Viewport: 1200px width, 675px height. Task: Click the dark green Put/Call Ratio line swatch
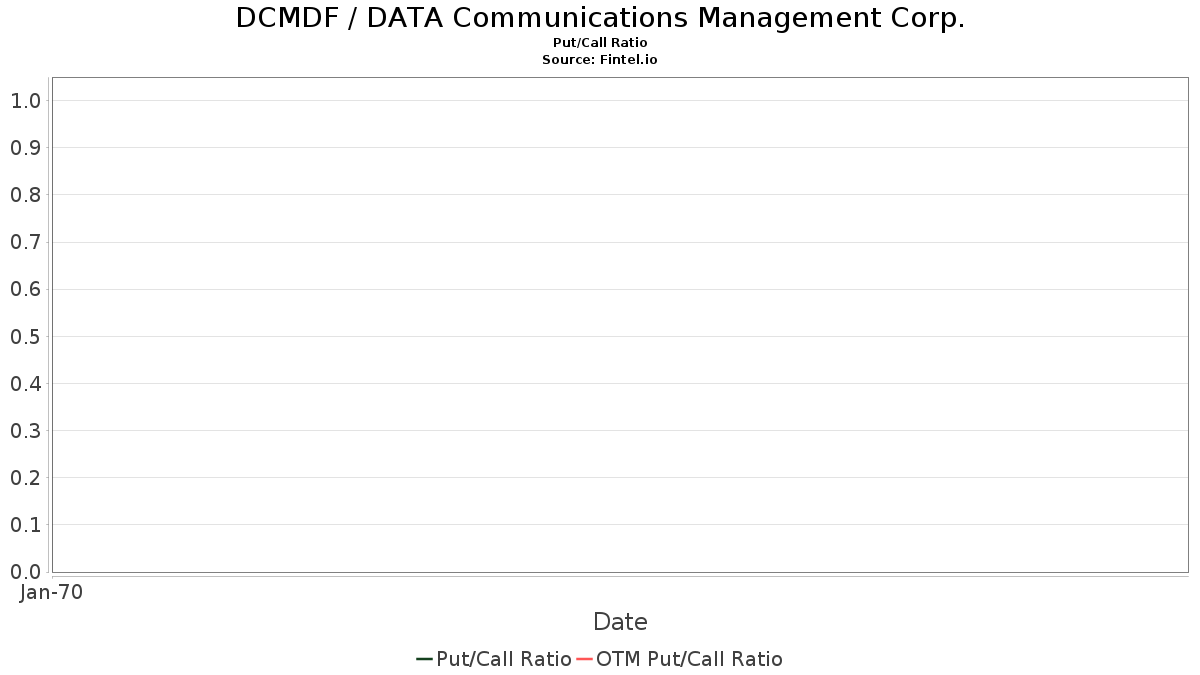coord(424,659)
